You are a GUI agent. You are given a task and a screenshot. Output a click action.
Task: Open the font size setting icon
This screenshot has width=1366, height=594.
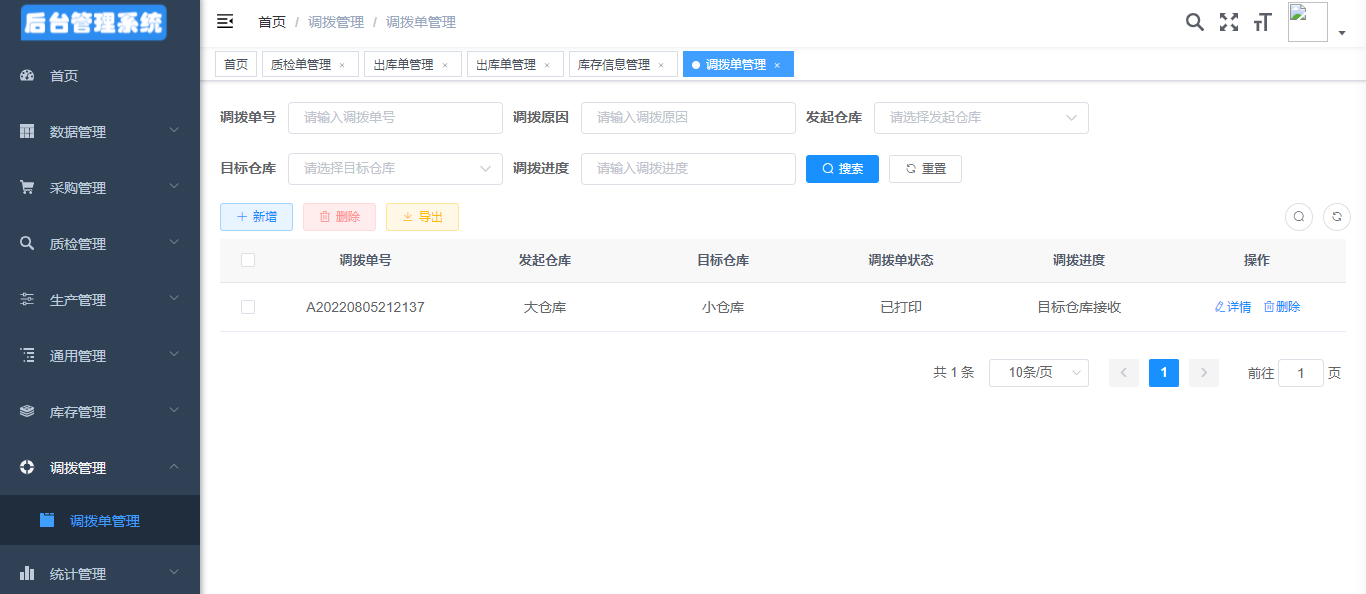coord(1262,22)
